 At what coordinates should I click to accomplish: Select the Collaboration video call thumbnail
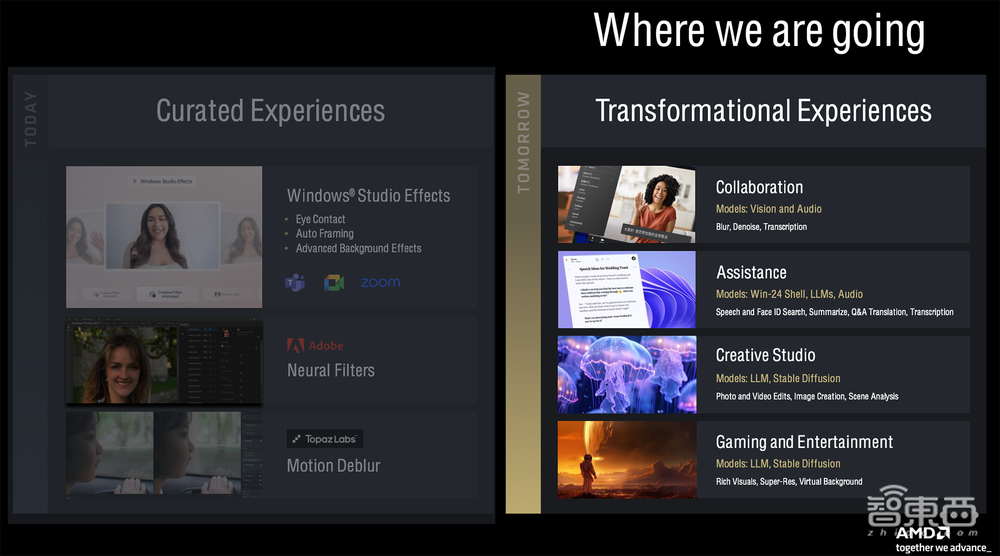tap(627, 204)
